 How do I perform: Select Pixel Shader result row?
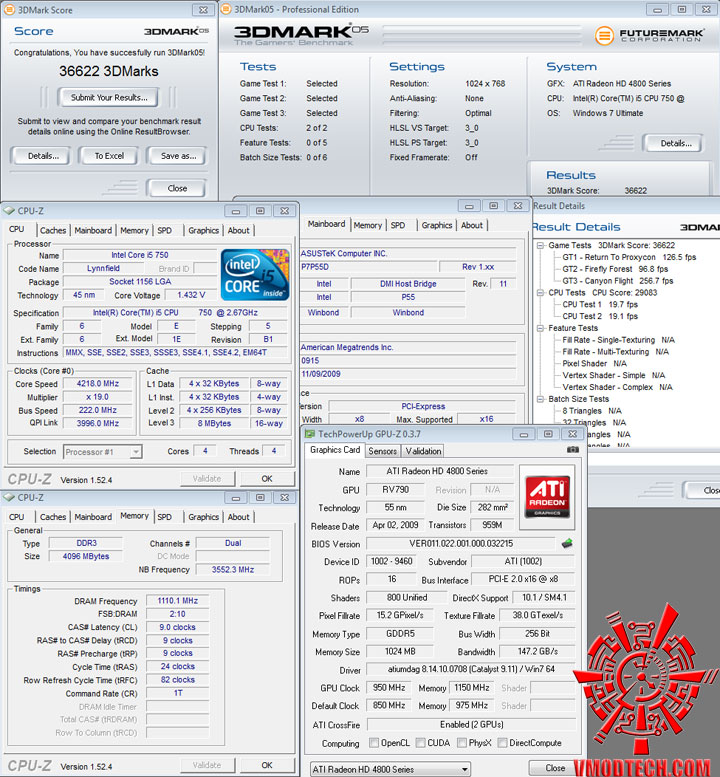(x=594, y=364)
